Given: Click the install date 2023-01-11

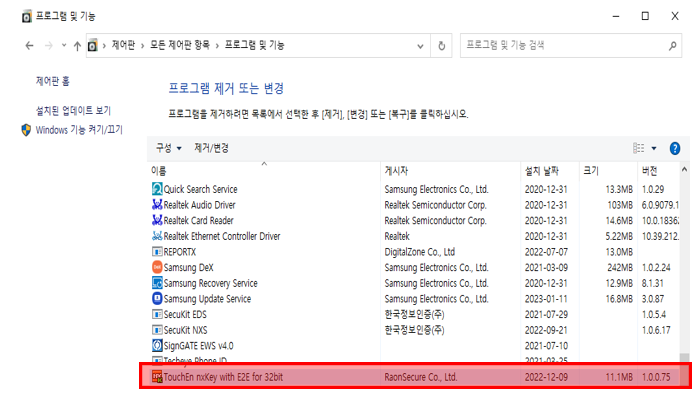Looking at the screenshot, I should 546,298.
